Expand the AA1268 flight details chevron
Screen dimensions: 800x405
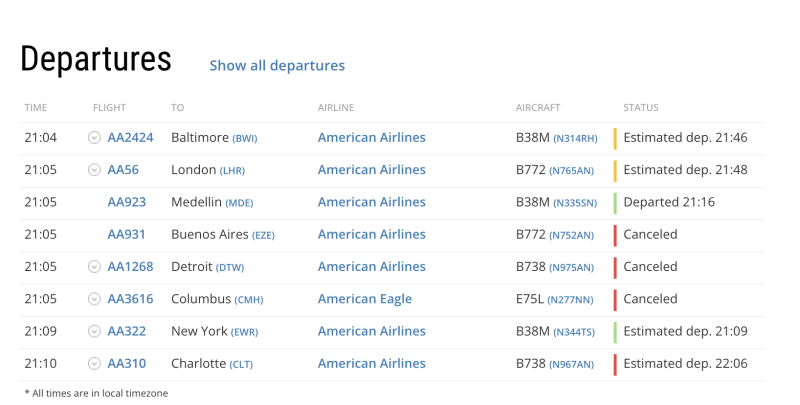click(95, 267)
